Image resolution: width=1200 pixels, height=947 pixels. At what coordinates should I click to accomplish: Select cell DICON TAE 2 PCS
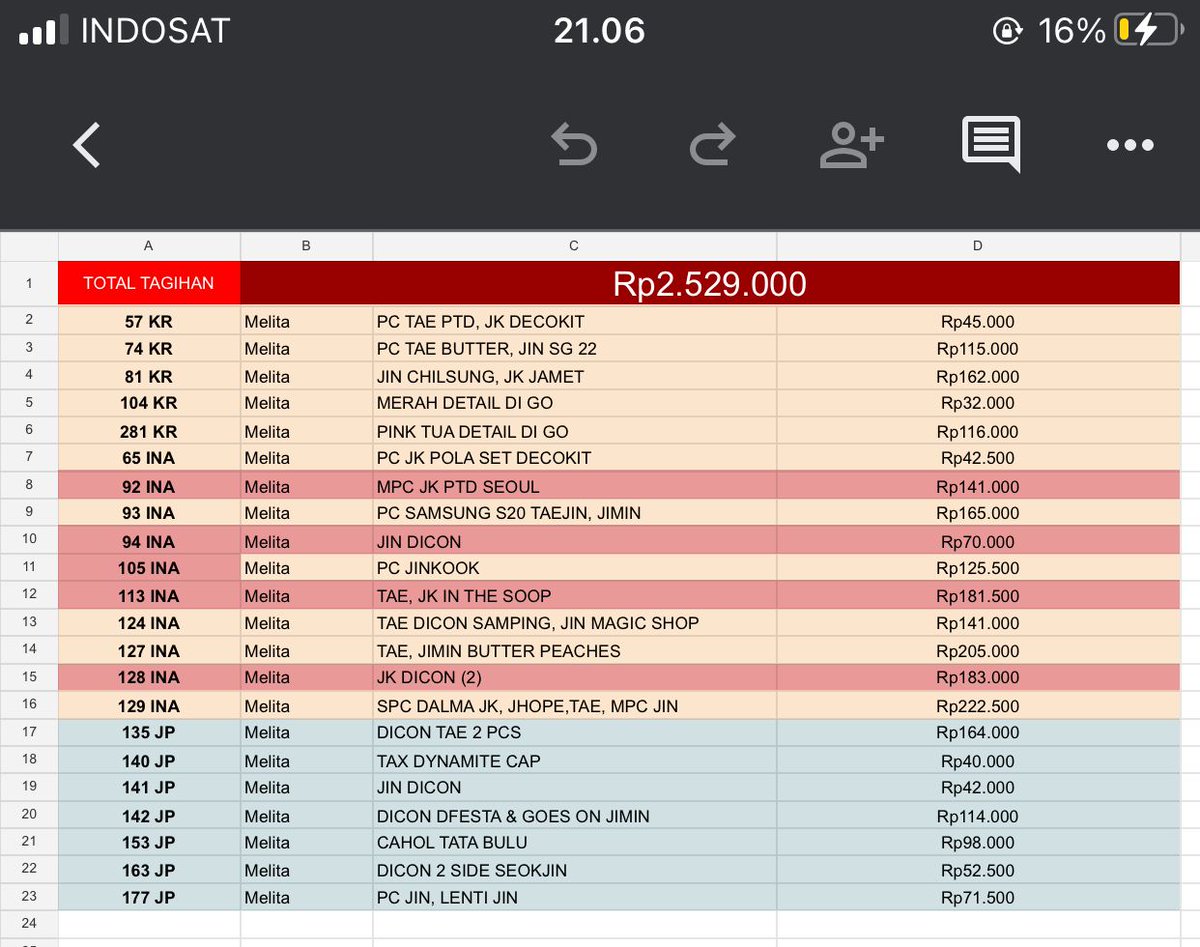click(x=575, y=732)
